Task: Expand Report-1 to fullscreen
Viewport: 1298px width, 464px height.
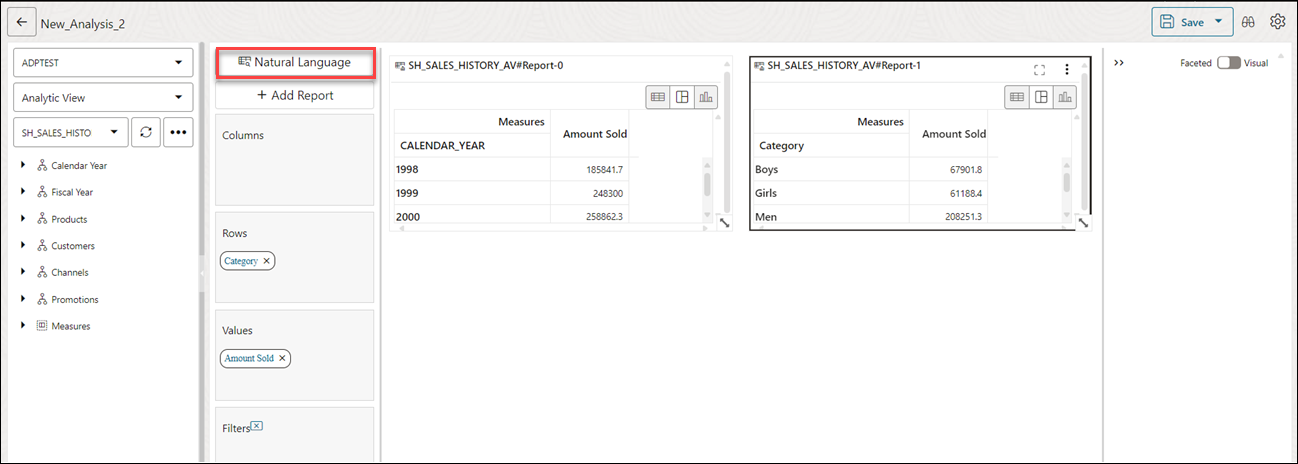Action: pyautogui.click(x=1039, y=70)
